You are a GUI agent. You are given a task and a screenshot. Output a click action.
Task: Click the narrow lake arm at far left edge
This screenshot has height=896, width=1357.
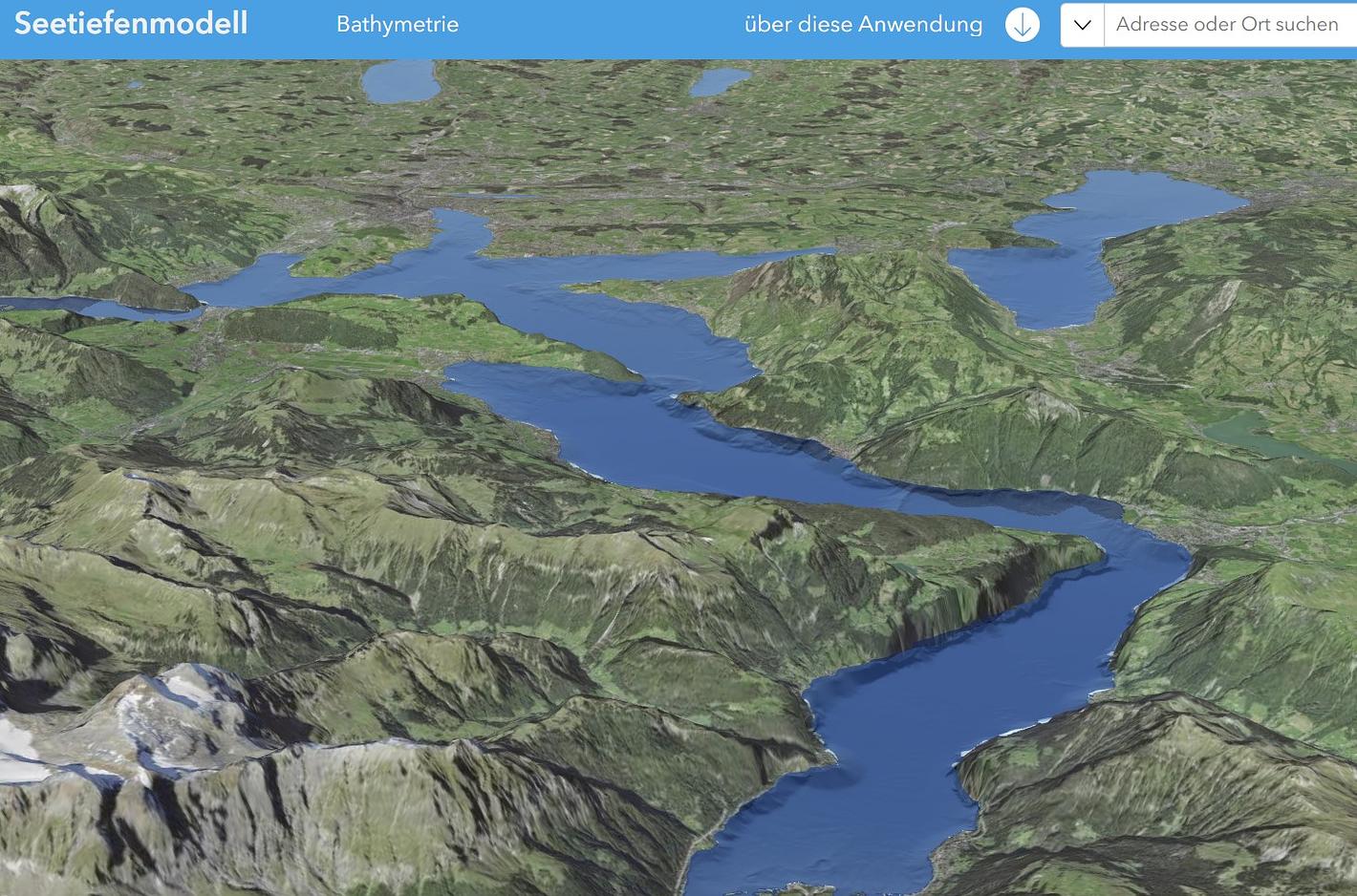pos(57,306)
